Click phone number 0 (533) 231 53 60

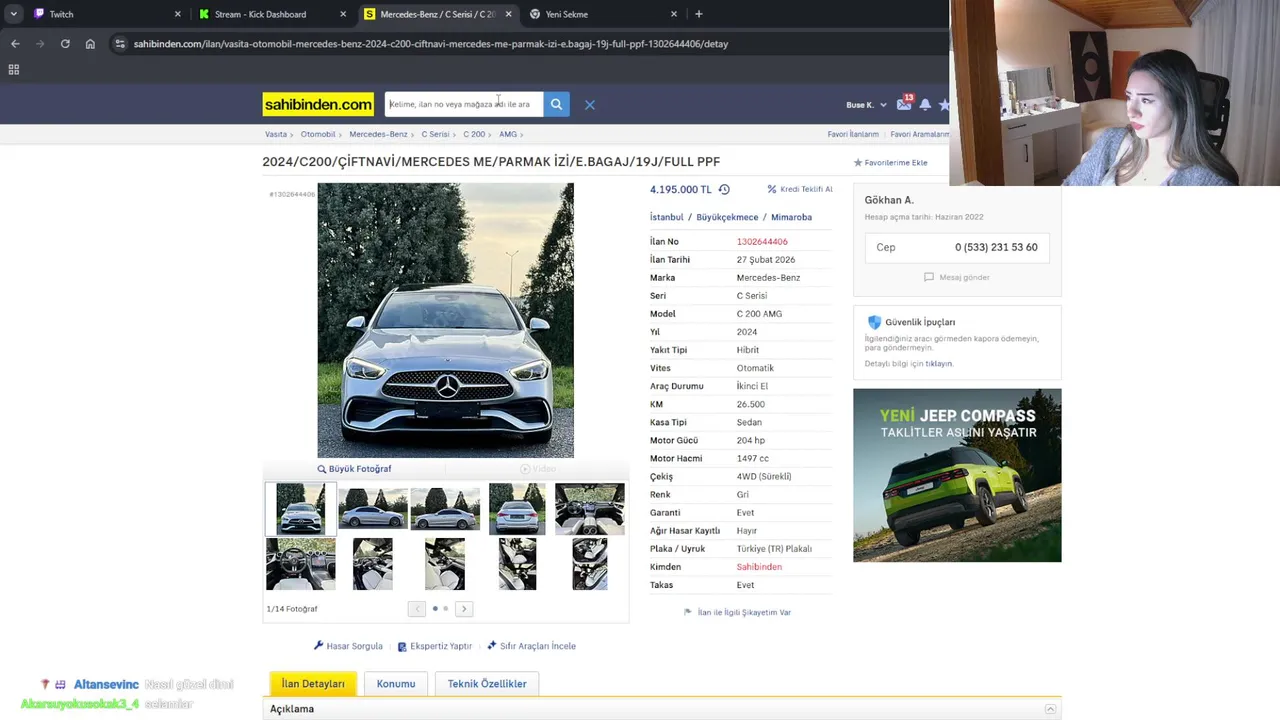click(x=996, y=247)
